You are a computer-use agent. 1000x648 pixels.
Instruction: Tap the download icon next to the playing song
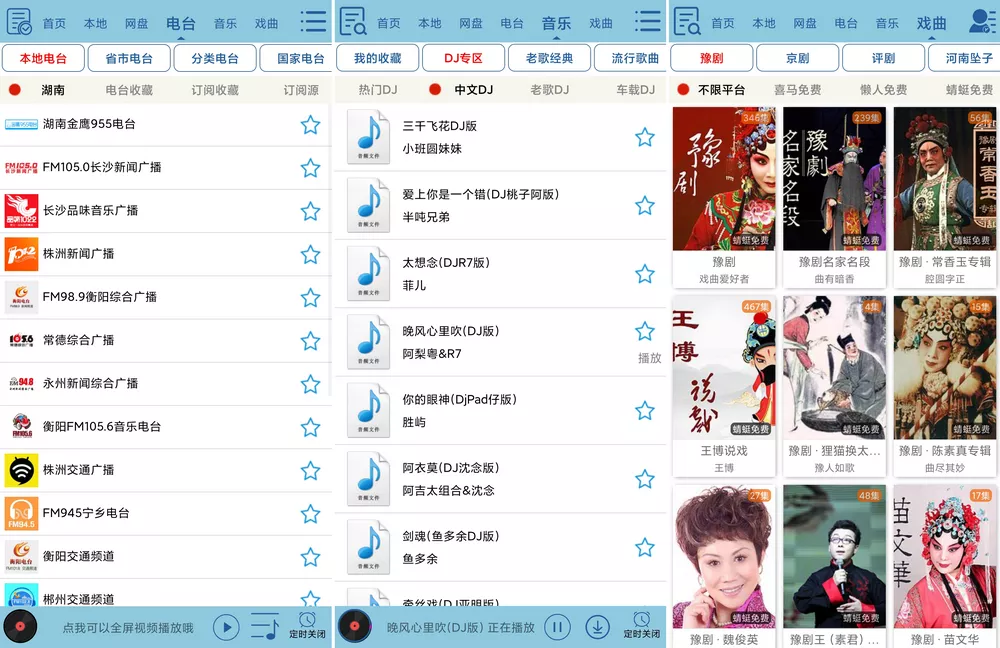tap(596, 625)
